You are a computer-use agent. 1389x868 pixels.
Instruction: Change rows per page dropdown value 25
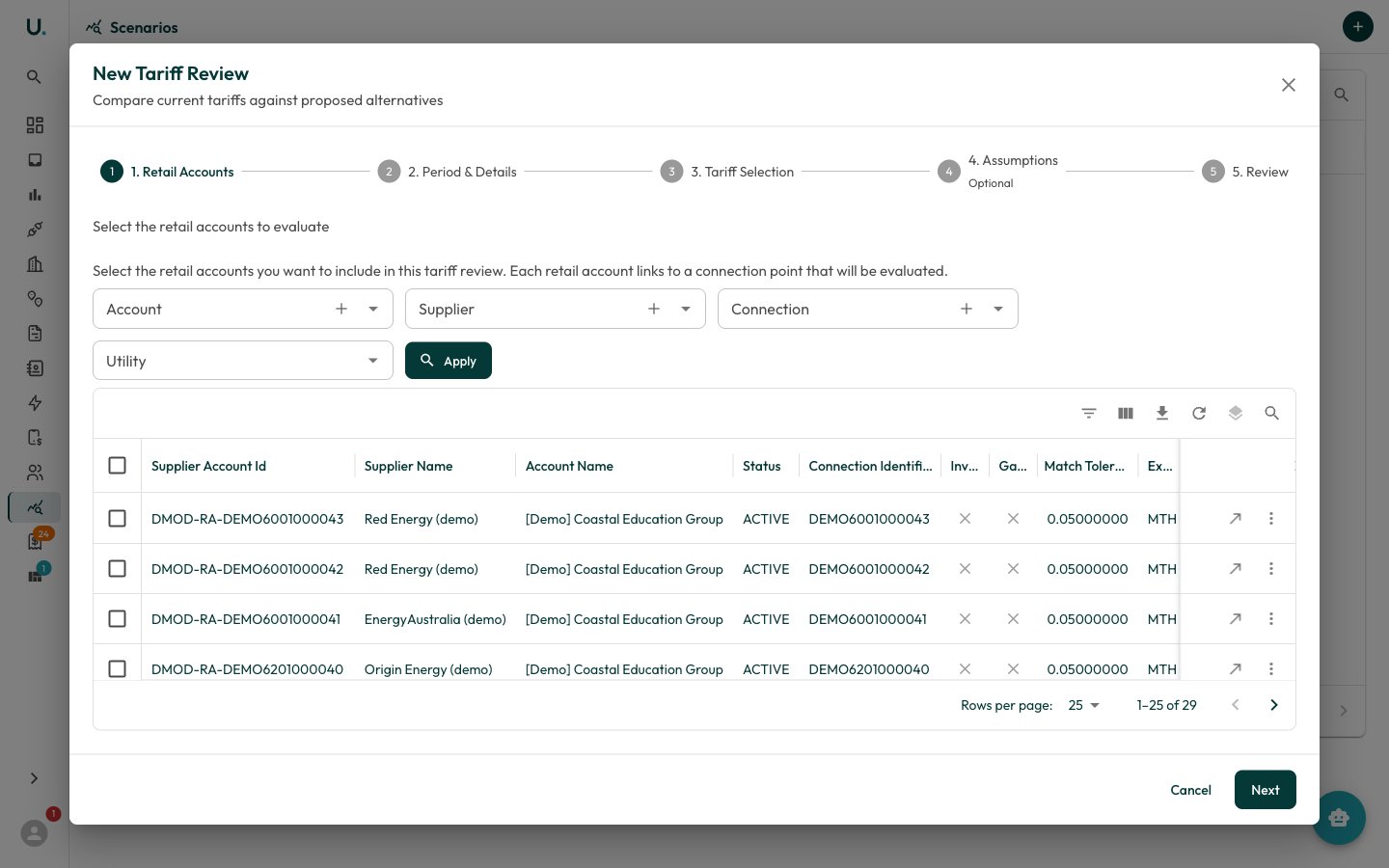[x=1084, y=705]
